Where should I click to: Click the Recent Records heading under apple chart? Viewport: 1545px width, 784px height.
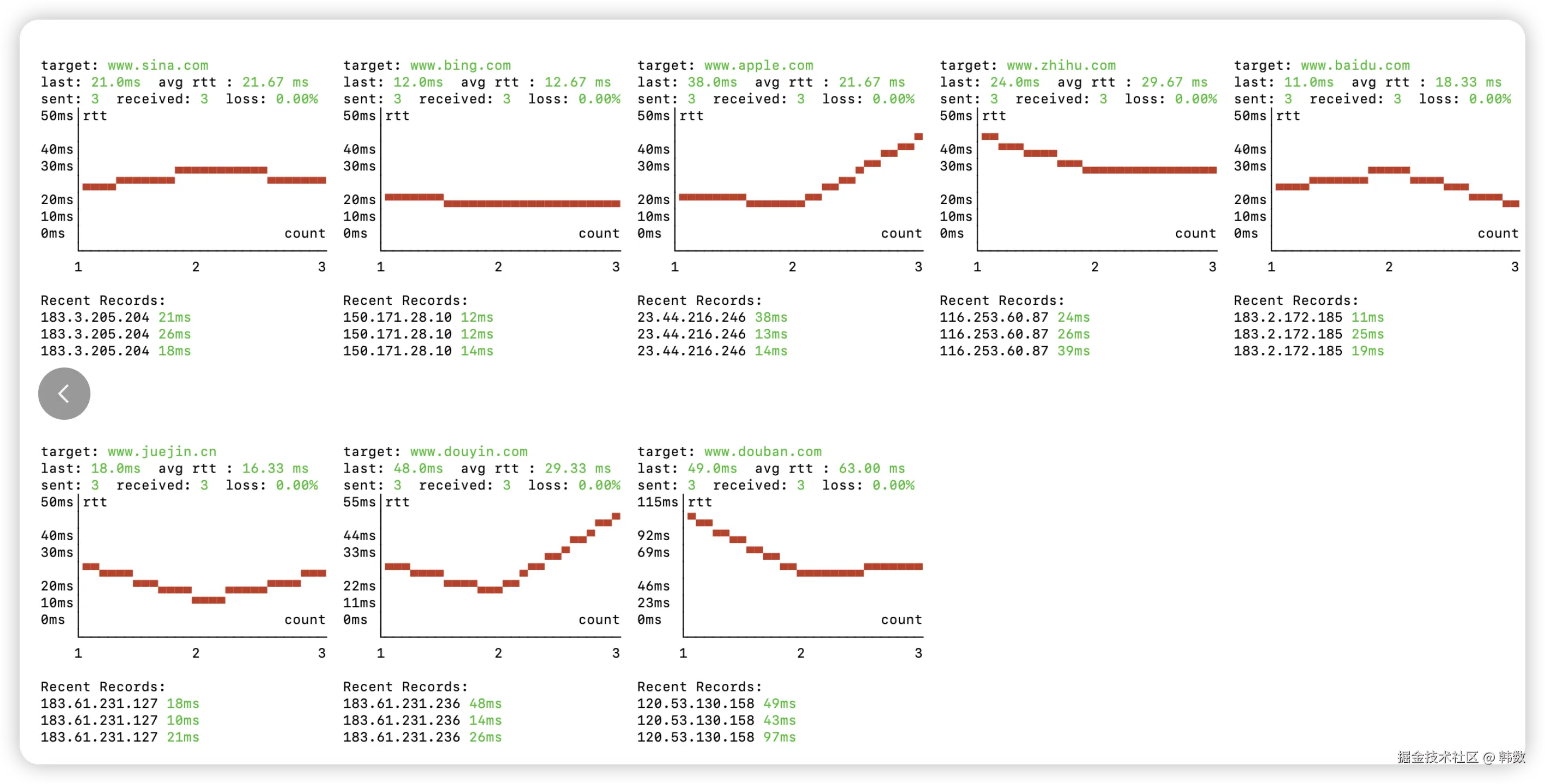(699, 301)
